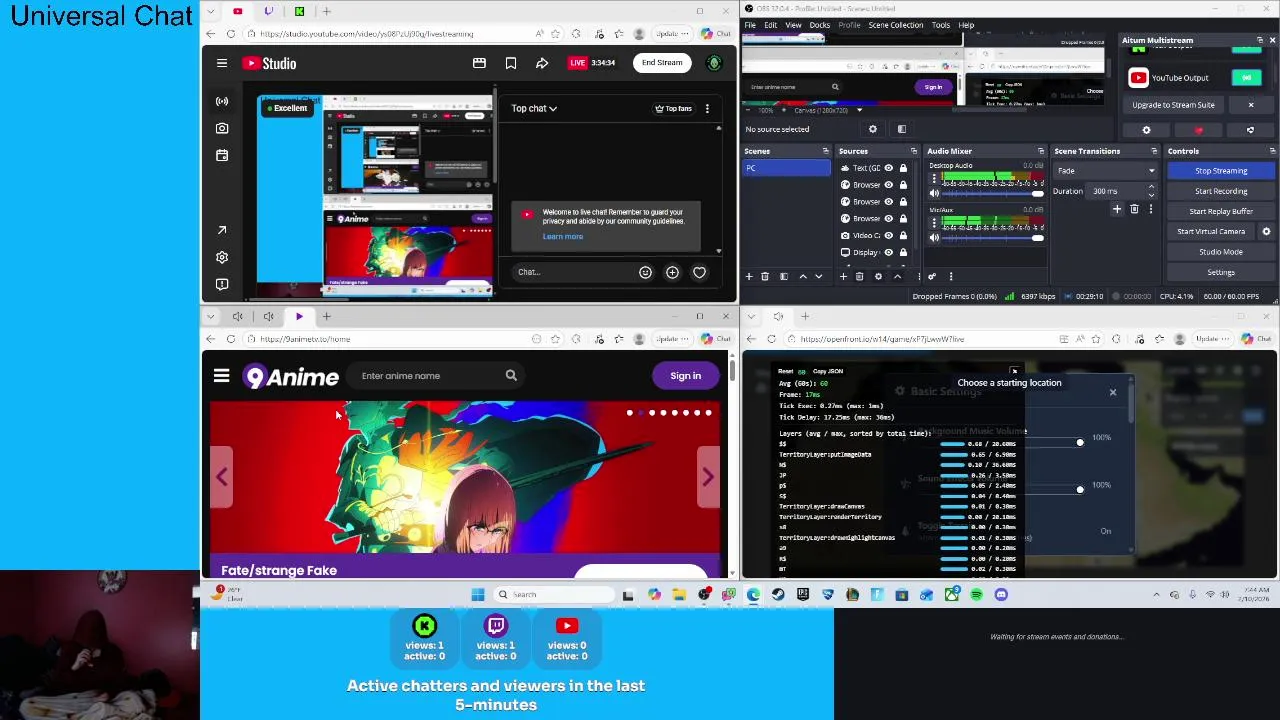The height and width of the screenshot is (720, 1280).
Task: Open Studio settings gear in sidebar
Action: [x=222, y=257]
